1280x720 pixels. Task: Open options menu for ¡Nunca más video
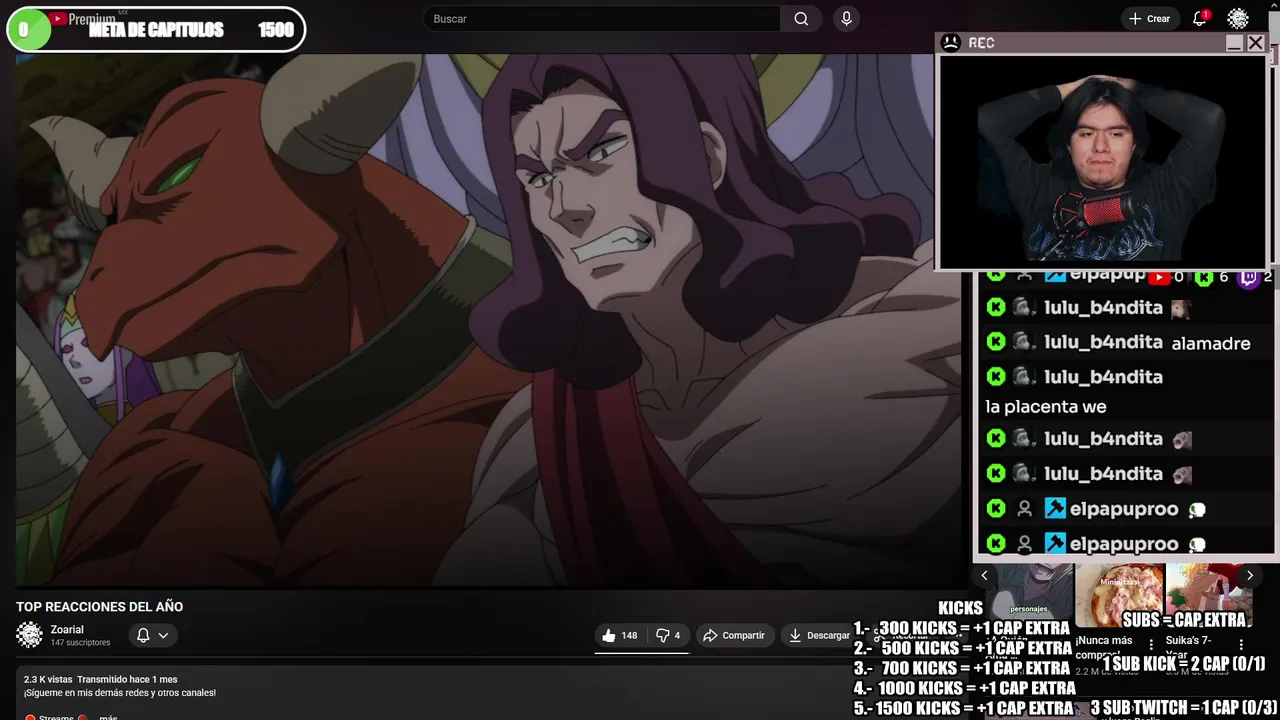point(1151,645)
